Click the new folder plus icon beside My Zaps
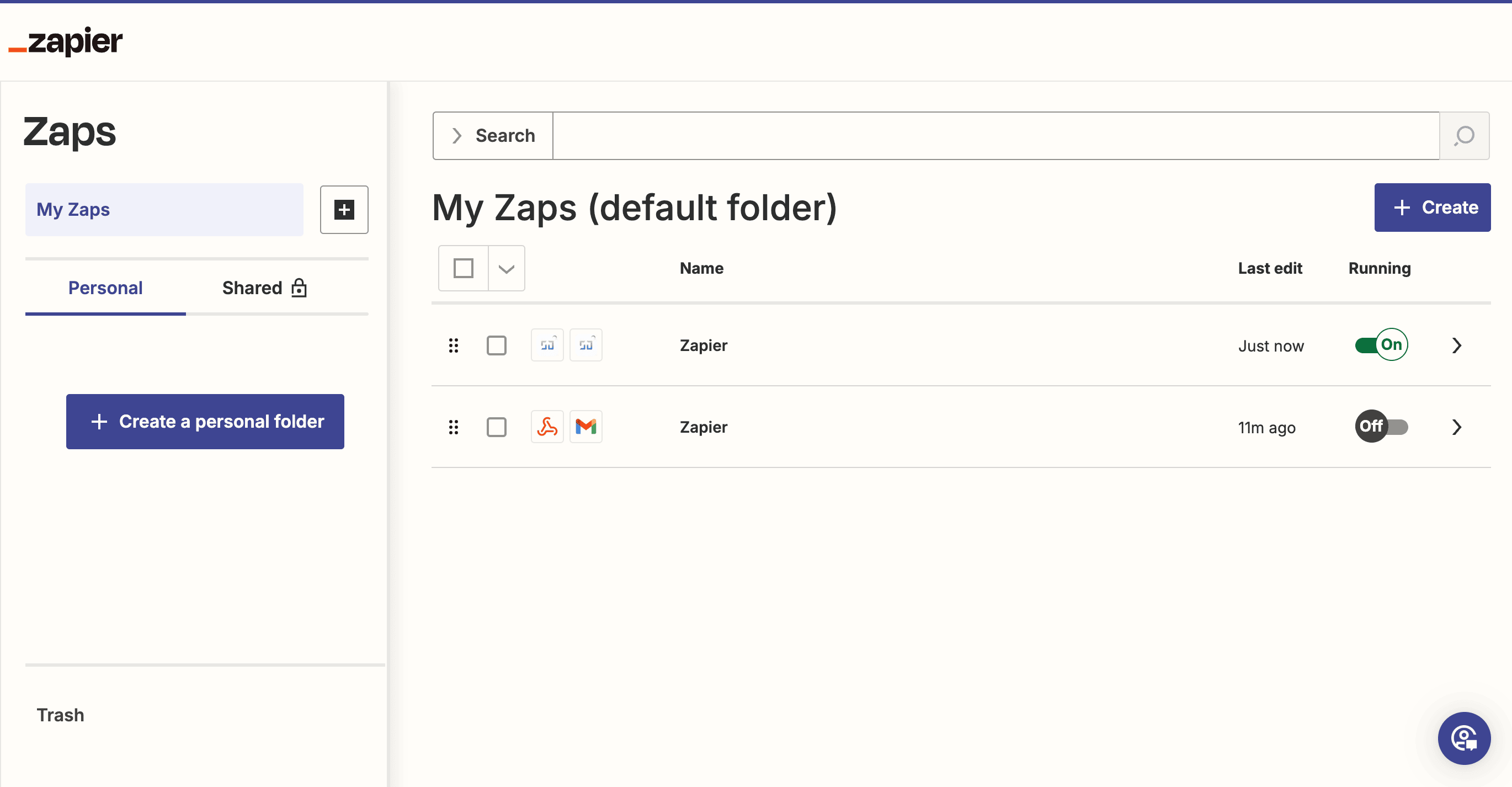This screenshot has width=1512, height=787. (344, 210)
